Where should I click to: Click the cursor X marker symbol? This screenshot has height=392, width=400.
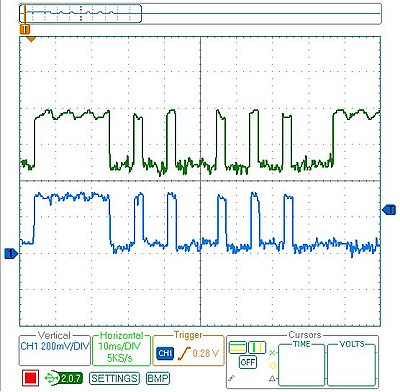coord(272,353)
